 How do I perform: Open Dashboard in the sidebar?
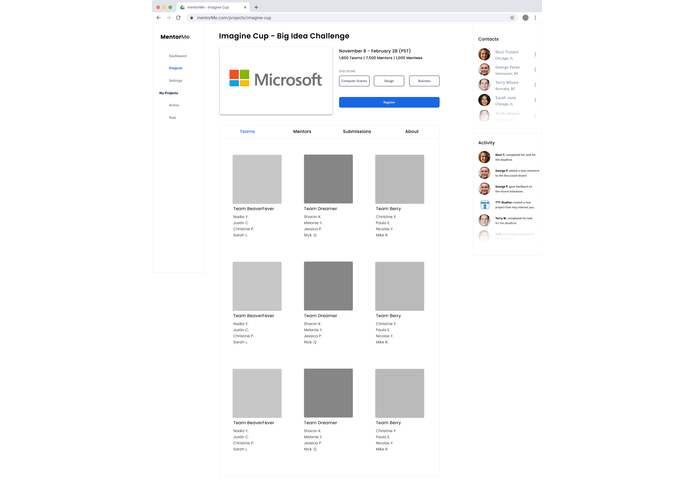[178, 56]
